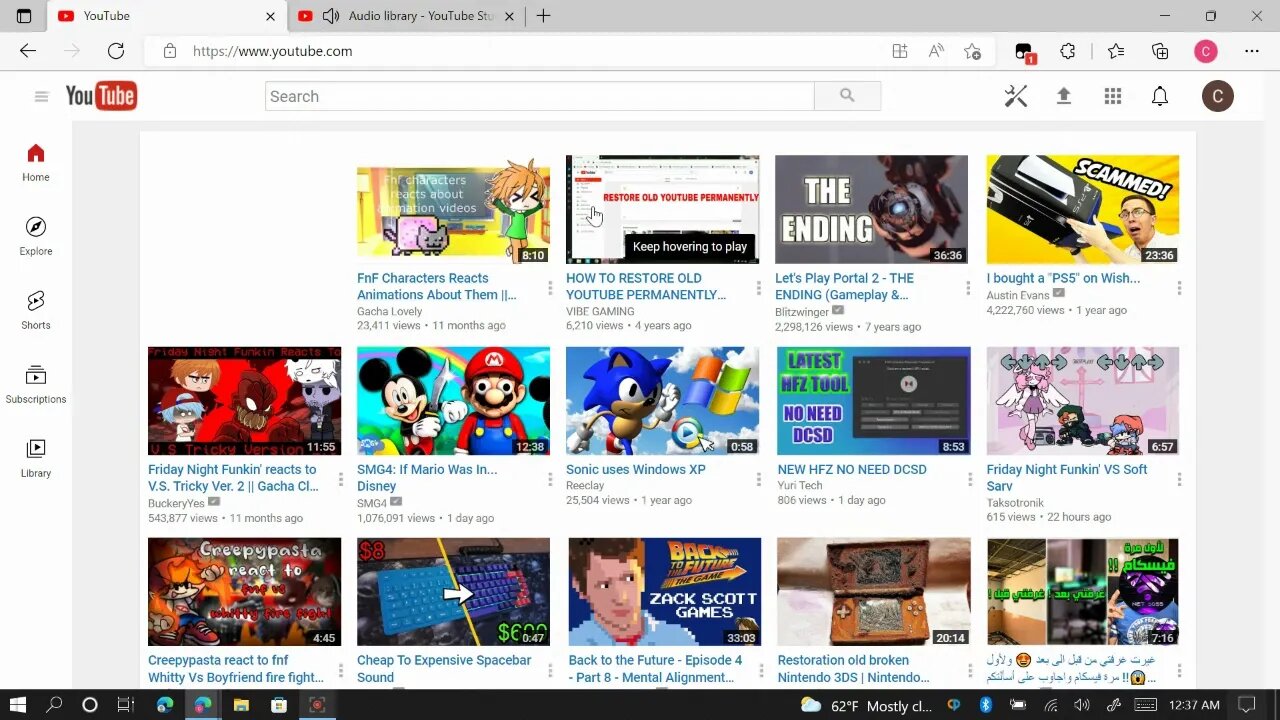1280x720 pixels.
Task: Open Task View on the taskbar
Action: [126, 705]
